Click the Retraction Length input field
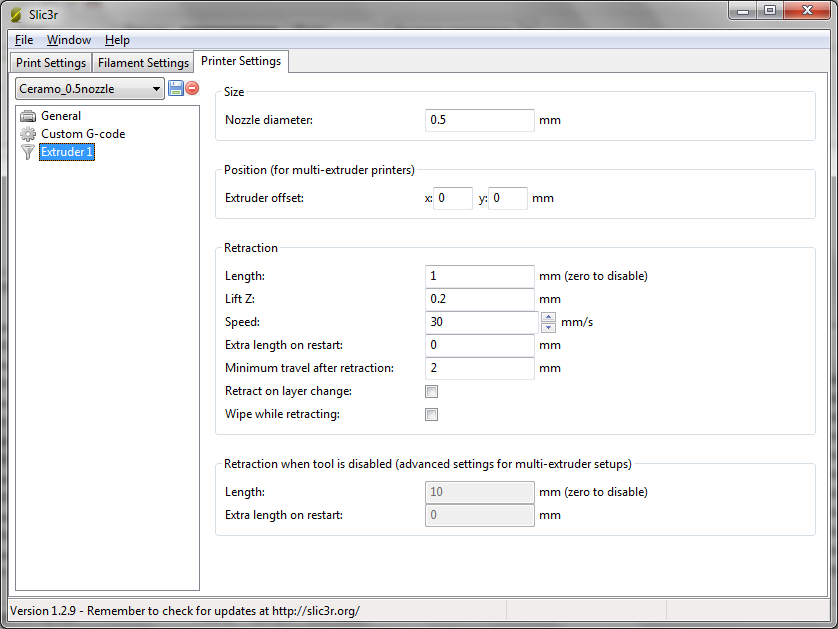The width and height of the screenshot is (838, 629). click(480, 276)
